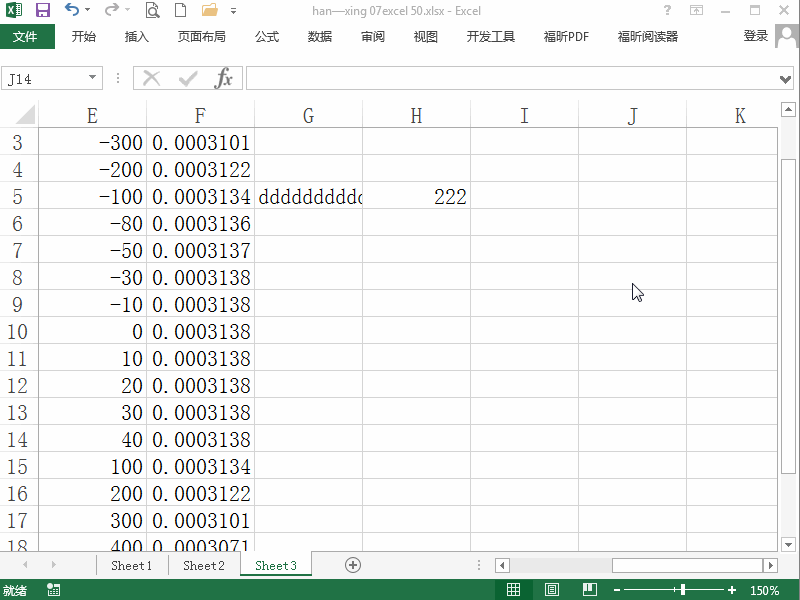
Task: Create new blank workbook via toolbar icon
Action: [181, 10]
